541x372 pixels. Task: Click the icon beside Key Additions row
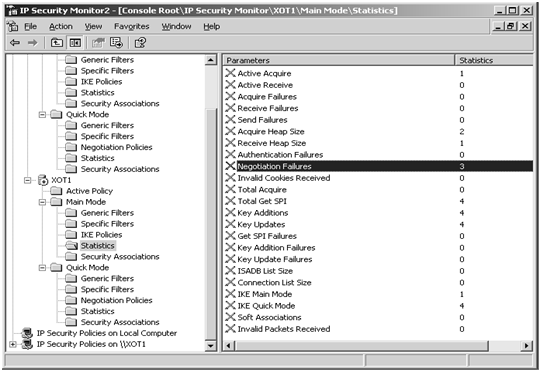pos(230,213)
